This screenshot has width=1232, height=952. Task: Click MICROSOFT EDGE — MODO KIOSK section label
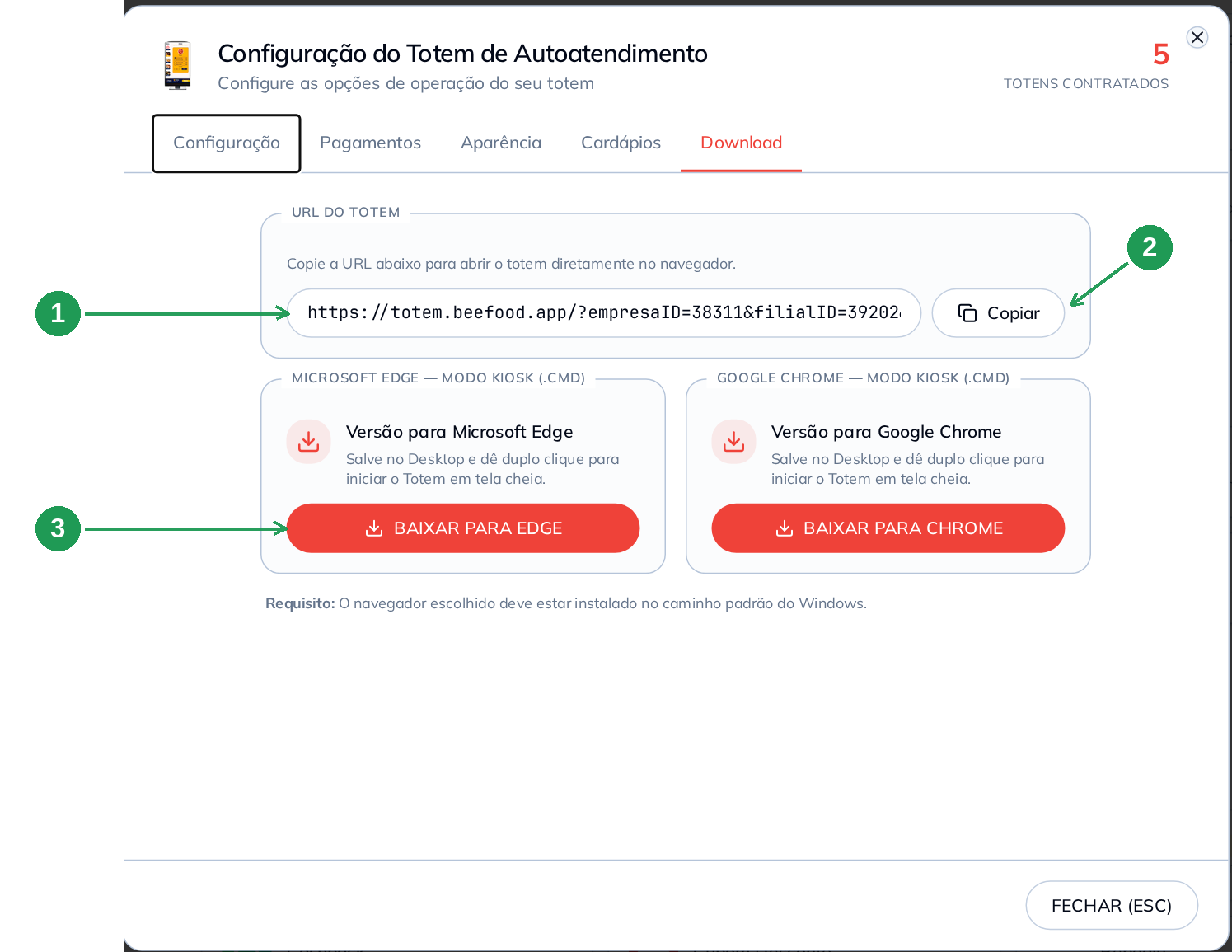click(438, 378)
